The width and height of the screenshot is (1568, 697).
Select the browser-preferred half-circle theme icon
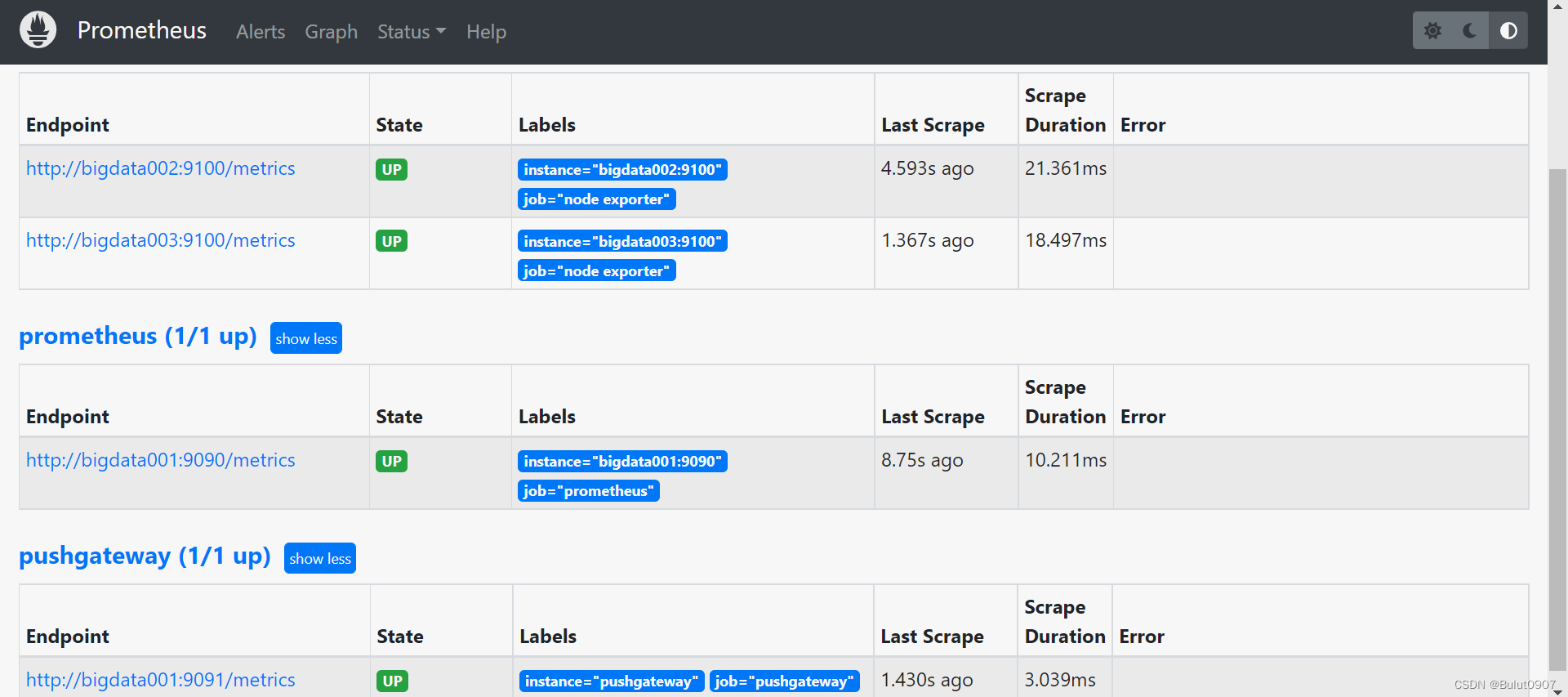coord(1508,31)
